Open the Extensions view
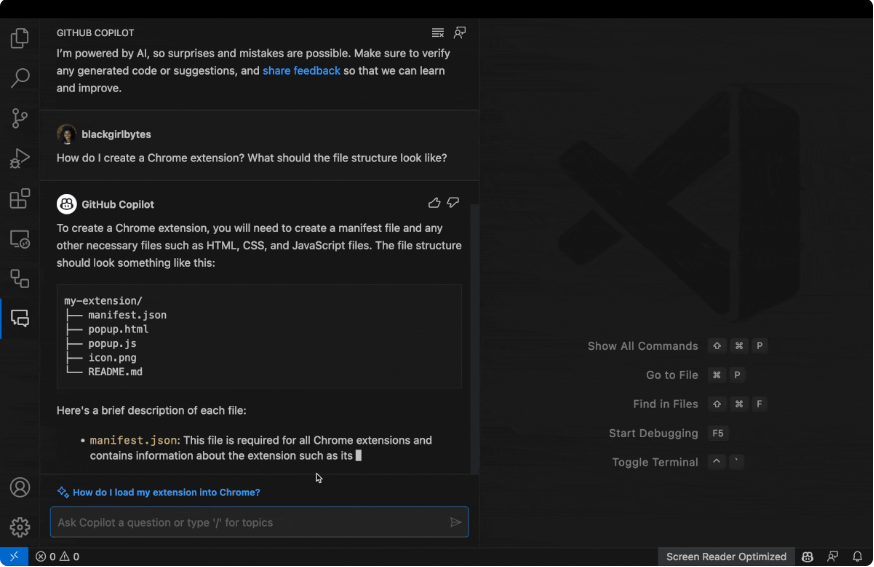Image resolution: width=874 pixels, height=567 pixels. coord(20,198)
